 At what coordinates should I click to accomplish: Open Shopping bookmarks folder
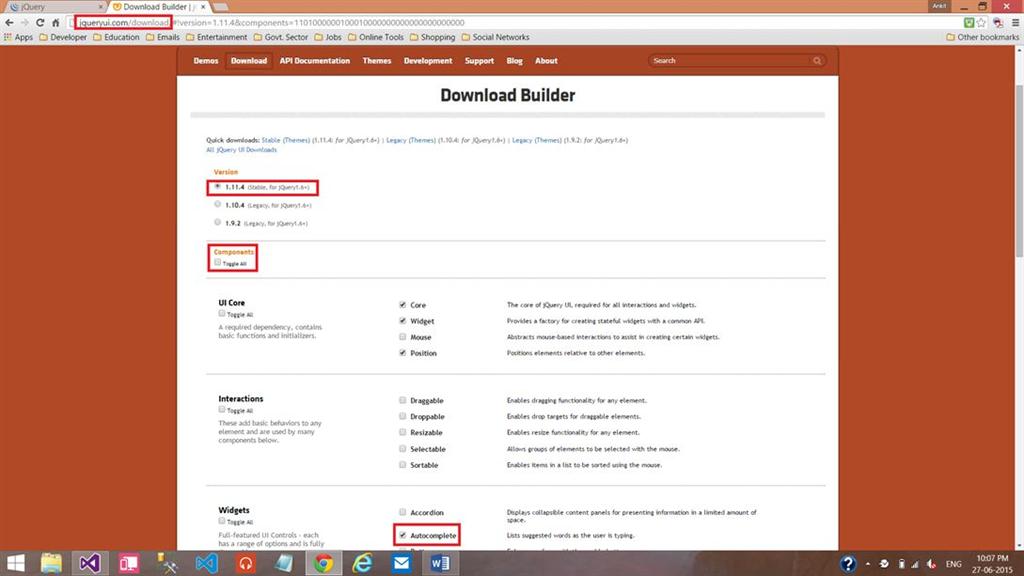click(x=433, y=37)
